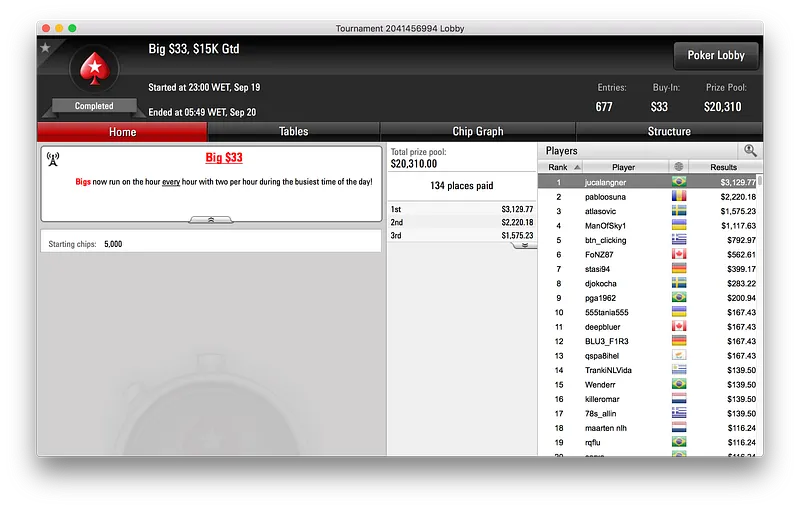
Task: Click the Brazil flag beside jucalangner
Action: click(679, 182)
